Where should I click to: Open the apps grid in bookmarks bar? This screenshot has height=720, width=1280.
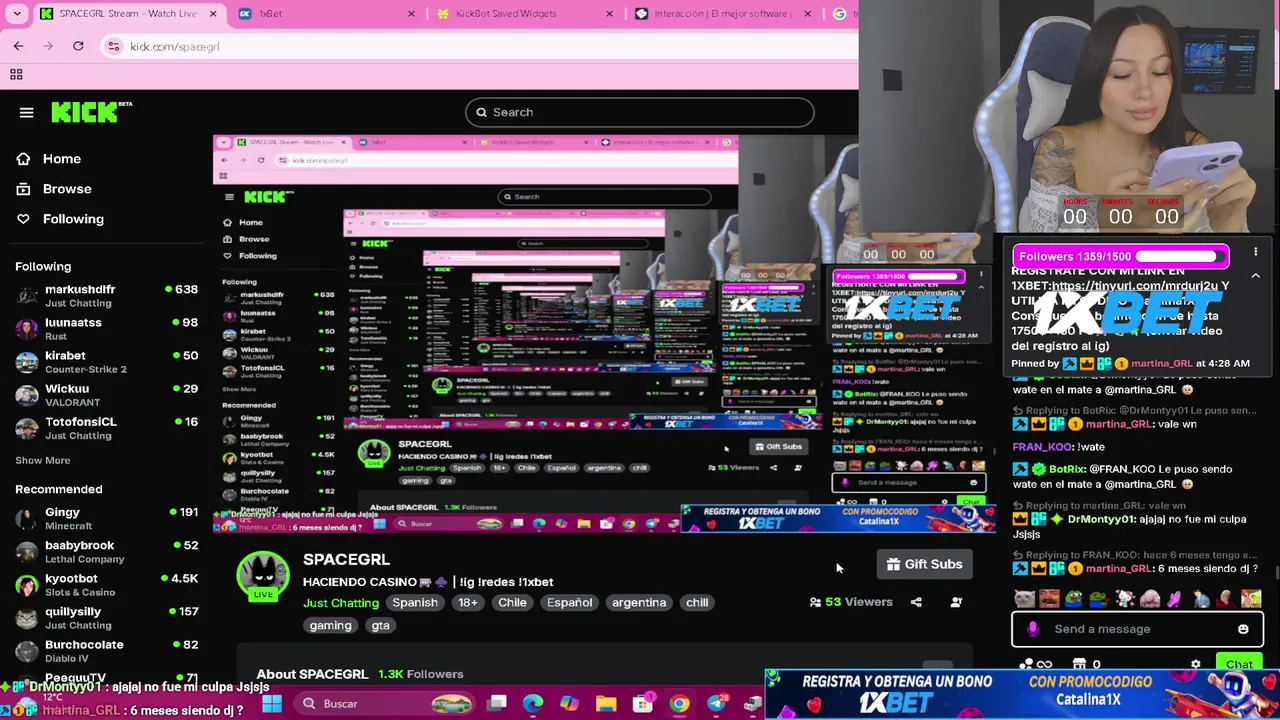click(16, 74)
